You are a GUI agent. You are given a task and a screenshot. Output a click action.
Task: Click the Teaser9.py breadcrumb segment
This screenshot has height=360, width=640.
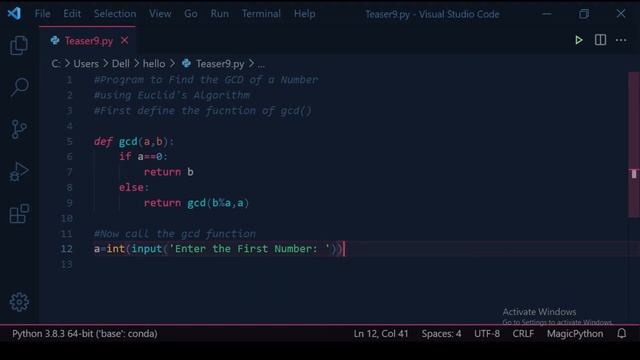tap(220, 64)
